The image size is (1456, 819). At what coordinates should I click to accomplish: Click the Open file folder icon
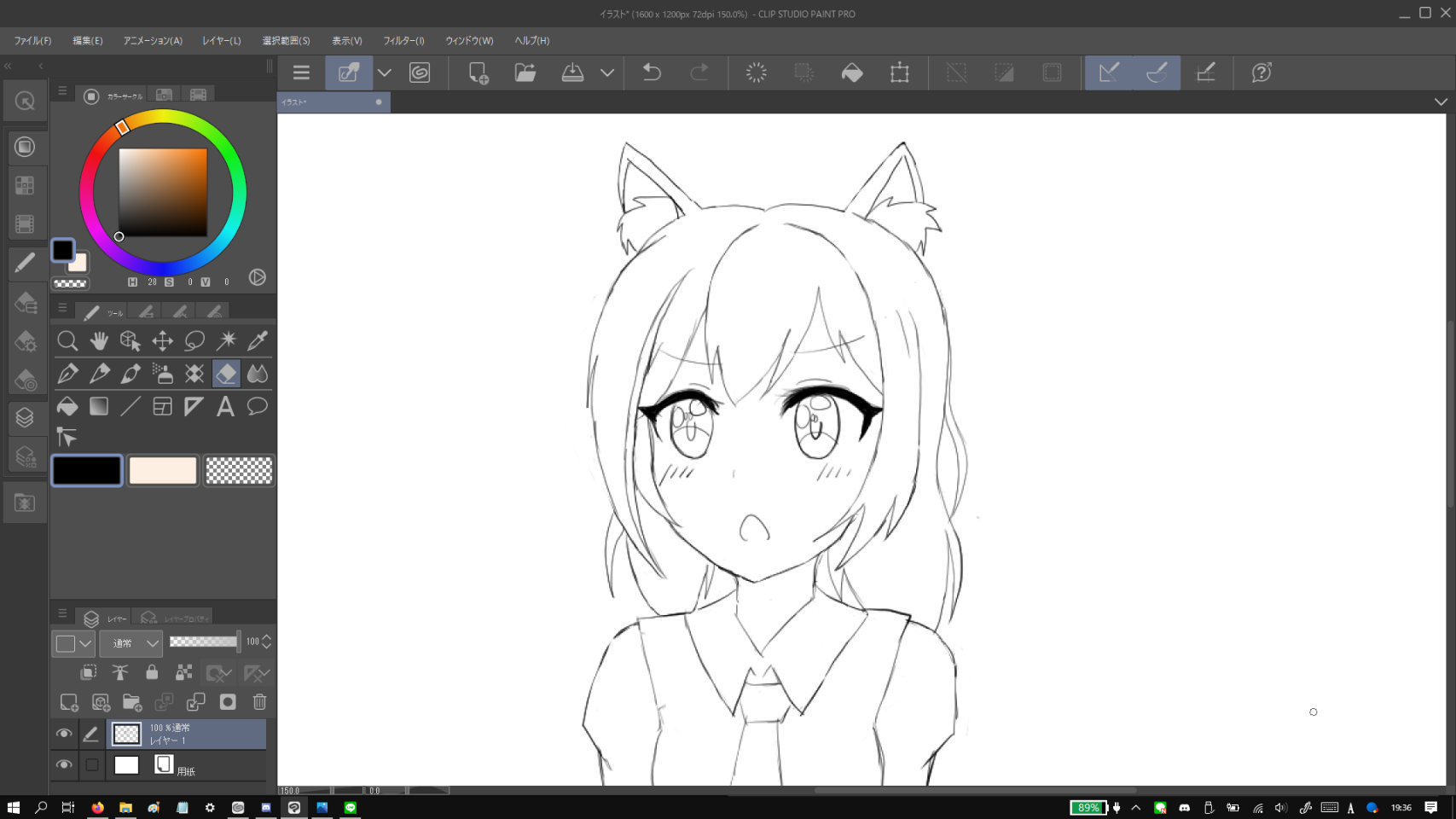525,73
